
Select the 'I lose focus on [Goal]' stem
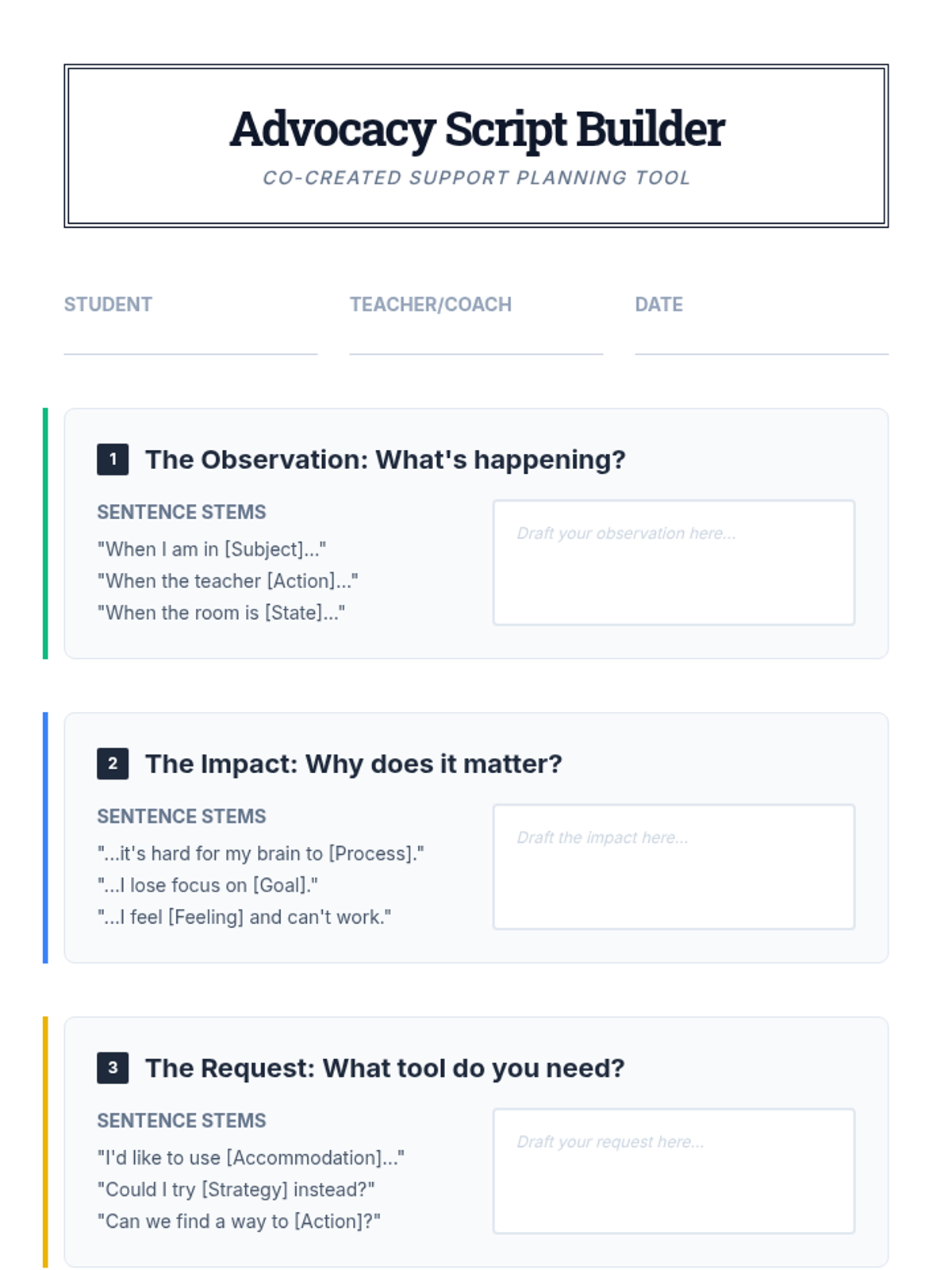click(208, 885)
